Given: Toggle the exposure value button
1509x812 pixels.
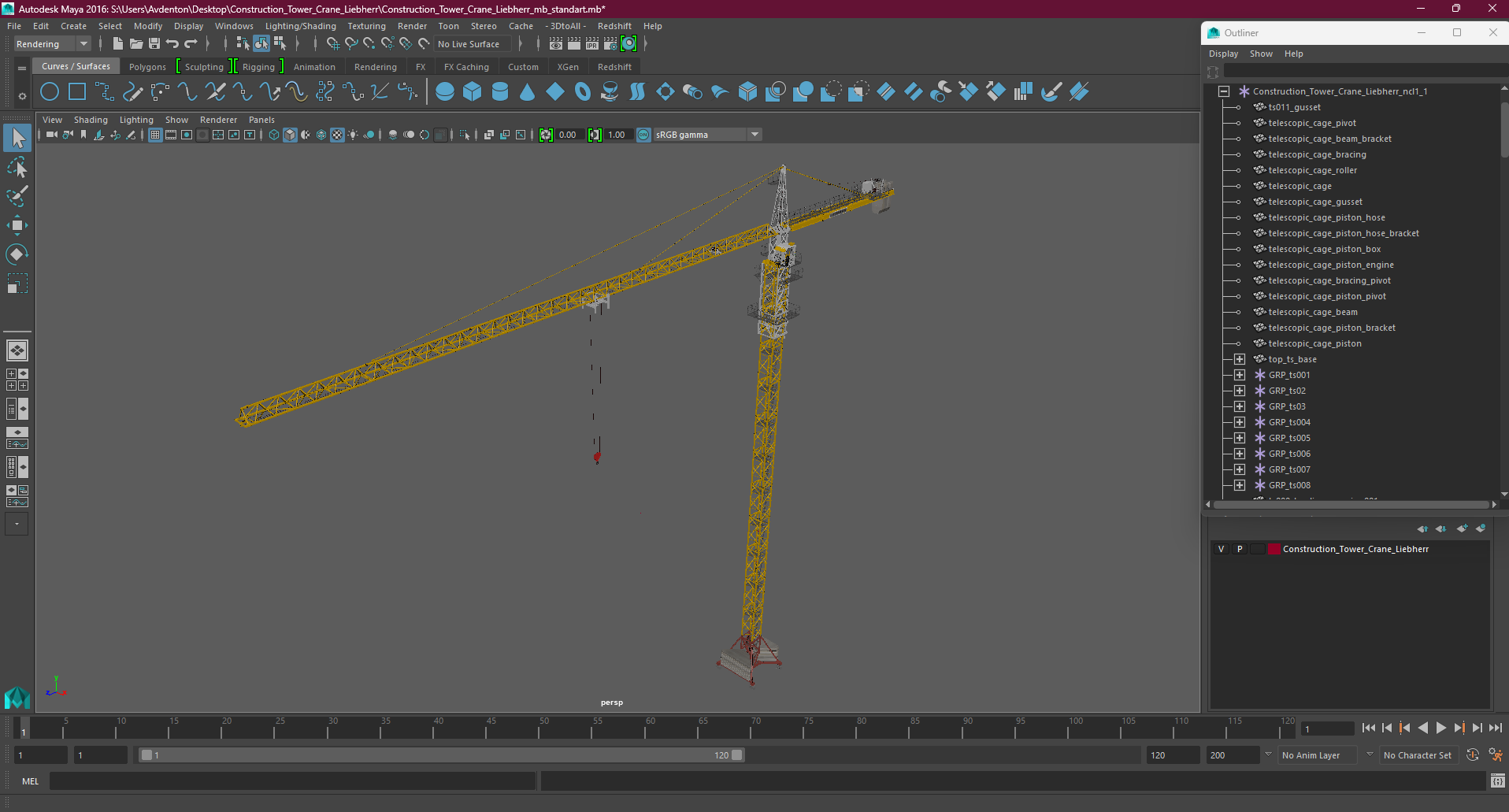Looking at the screenshot, I should pyautogui.click(x=546, y=135).
